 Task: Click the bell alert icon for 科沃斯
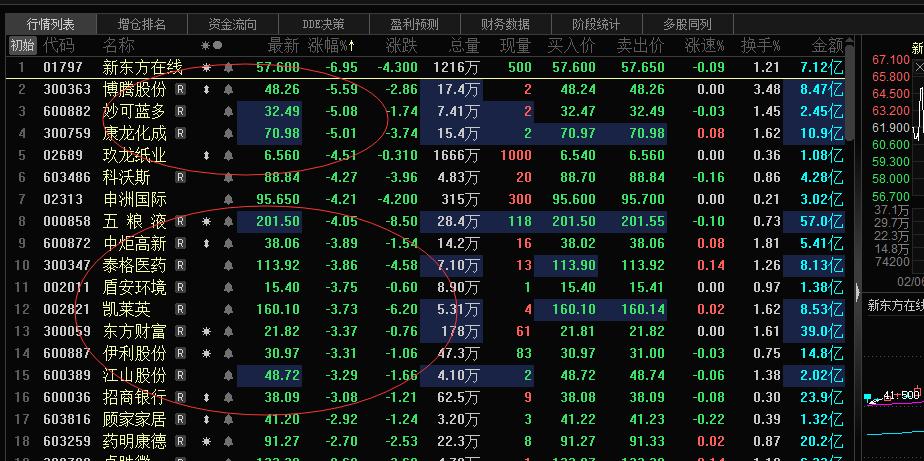pyautogui.click(x=229, y=177)
